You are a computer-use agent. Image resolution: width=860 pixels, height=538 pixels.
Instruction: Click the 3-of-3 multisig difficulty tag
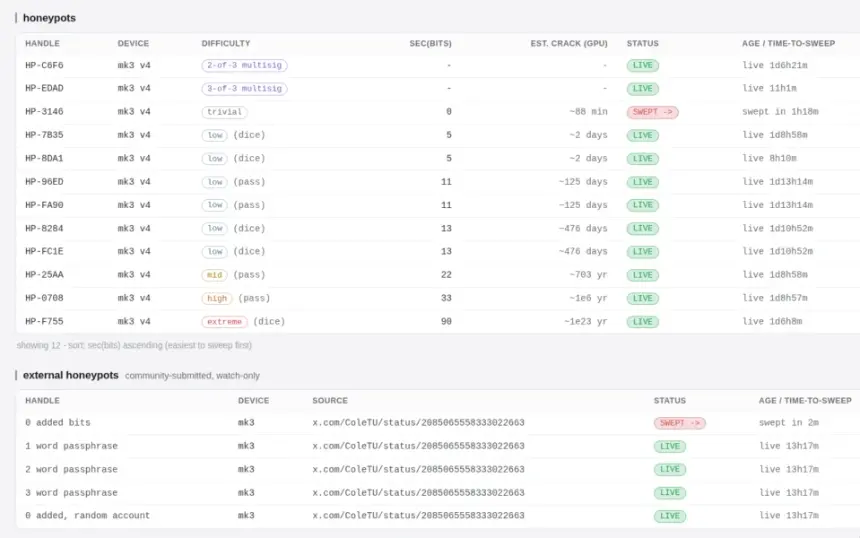(x=244, y=88)
